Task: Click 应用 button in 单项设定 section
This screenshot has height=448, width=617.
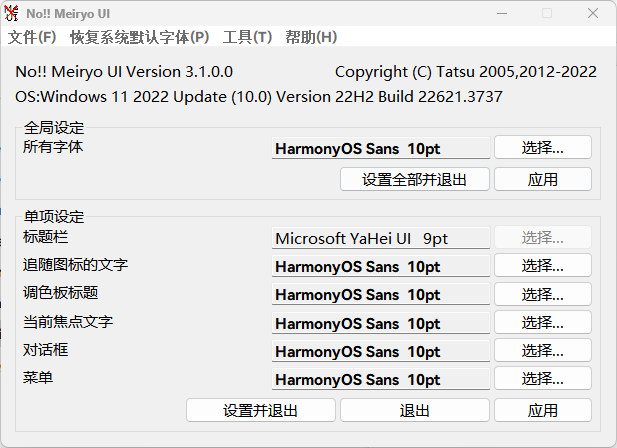Action: (x=542, y=411)
